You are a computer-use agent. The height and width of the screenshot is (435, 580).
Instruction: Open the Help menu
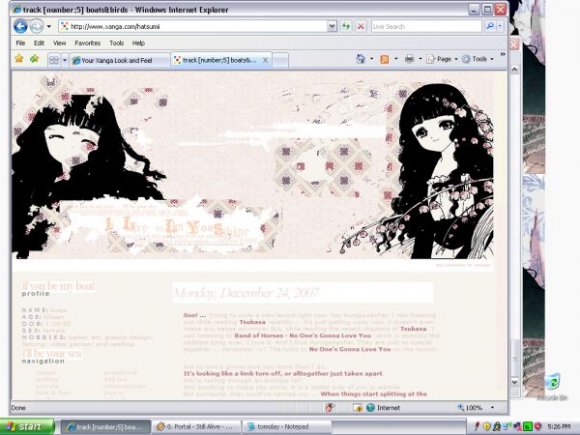pyautogui.click(x=138, y=43)
